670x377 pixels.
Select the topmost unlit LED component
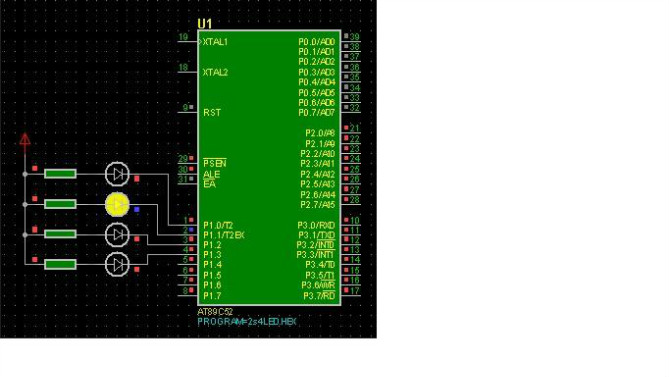click(117, 174)
